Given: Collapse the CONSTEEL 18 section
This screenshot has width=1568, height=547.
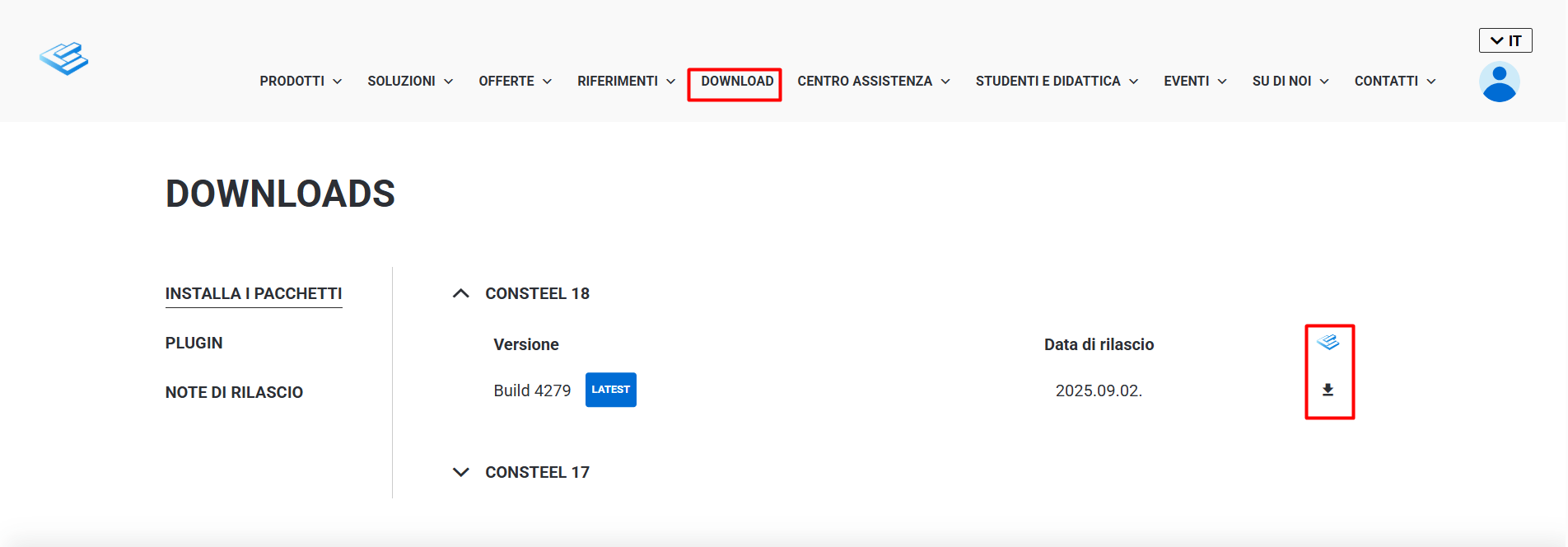Looking at the screenshot, I should pos(521,293).
